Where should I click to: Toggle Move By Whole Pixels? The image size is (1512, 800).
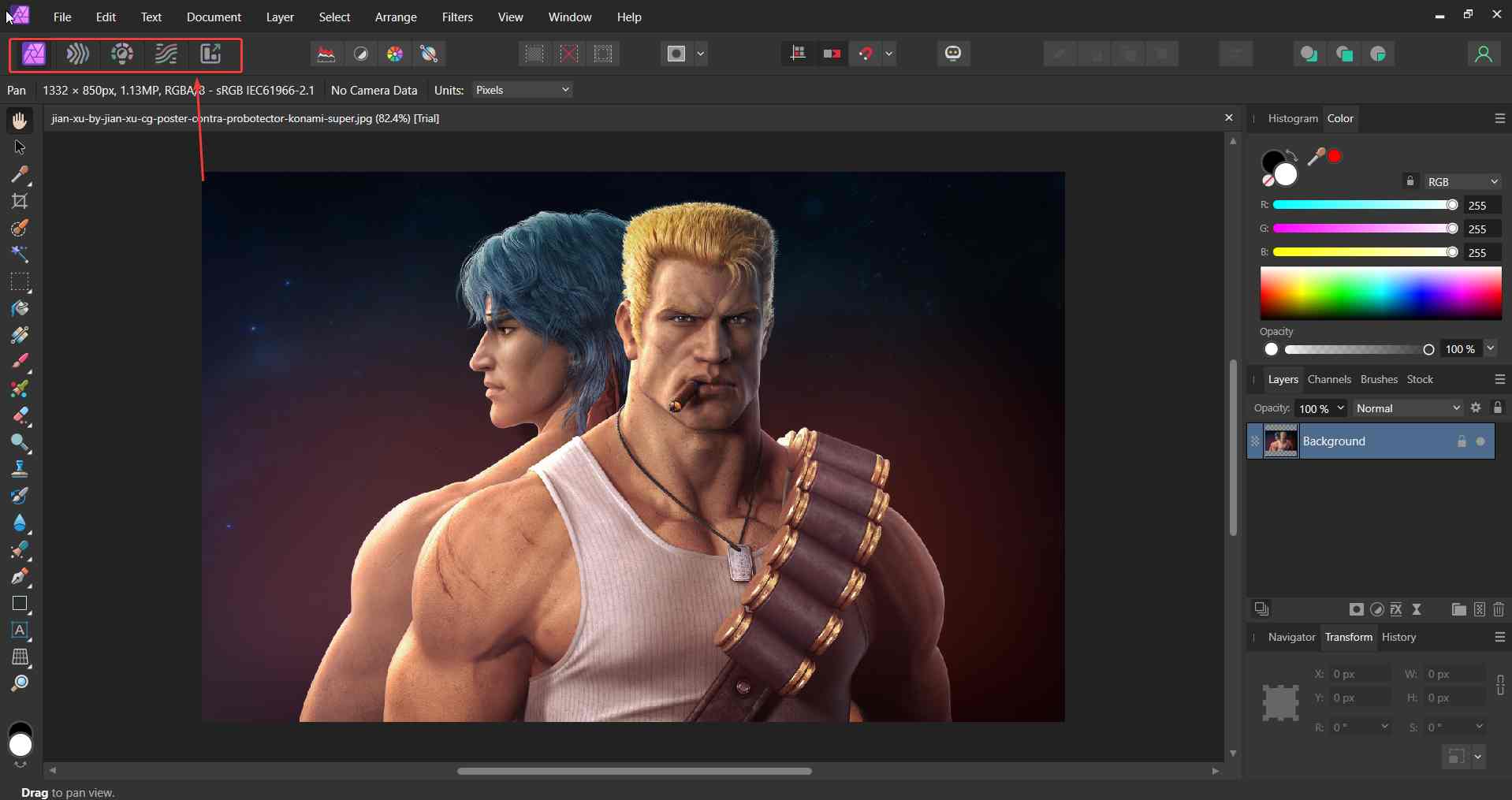[x=832, y=54]
